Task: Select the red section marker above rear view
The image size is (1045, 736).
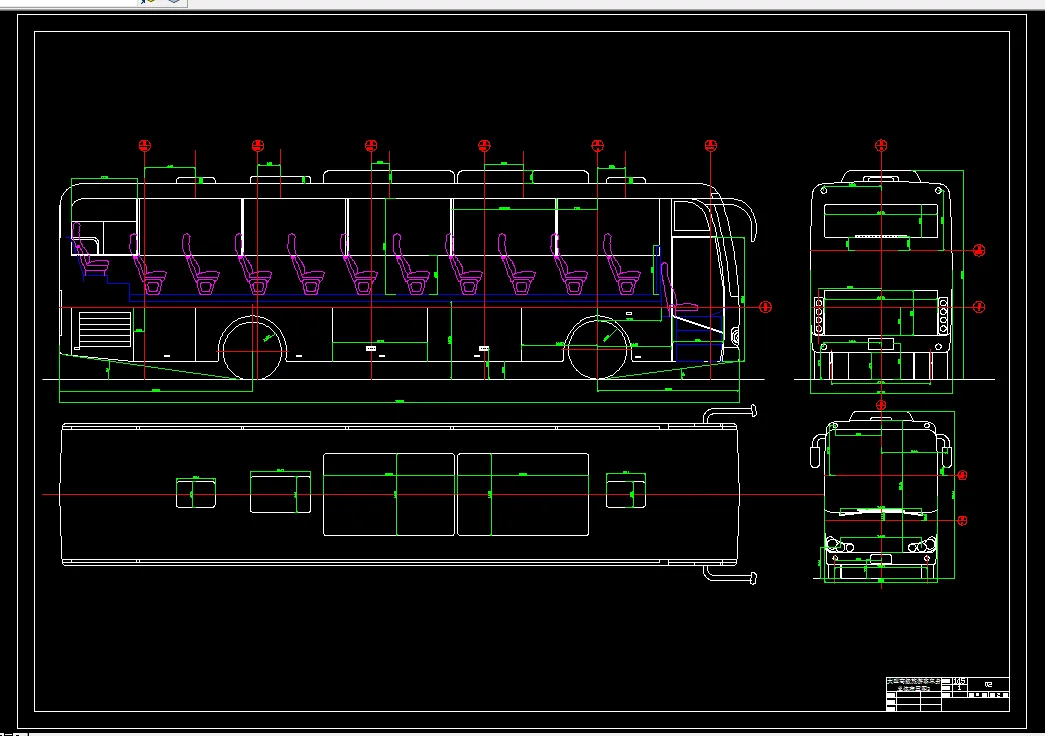Action: click(x=881, y=145)
